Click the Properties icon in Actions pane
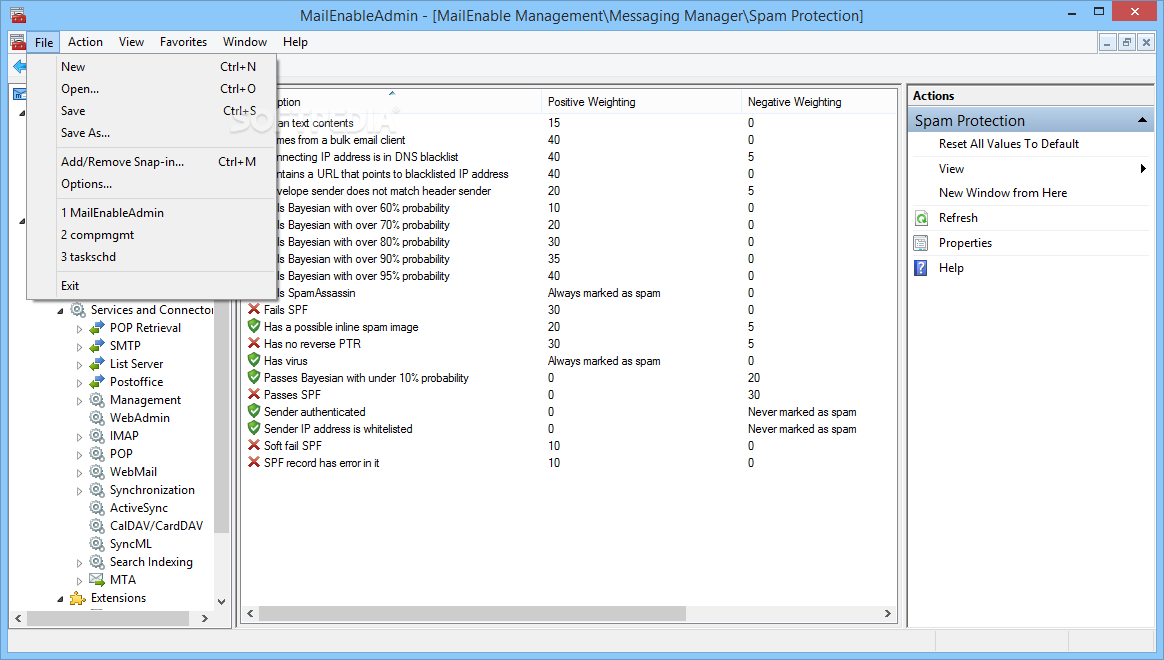 tap(921, 244)
